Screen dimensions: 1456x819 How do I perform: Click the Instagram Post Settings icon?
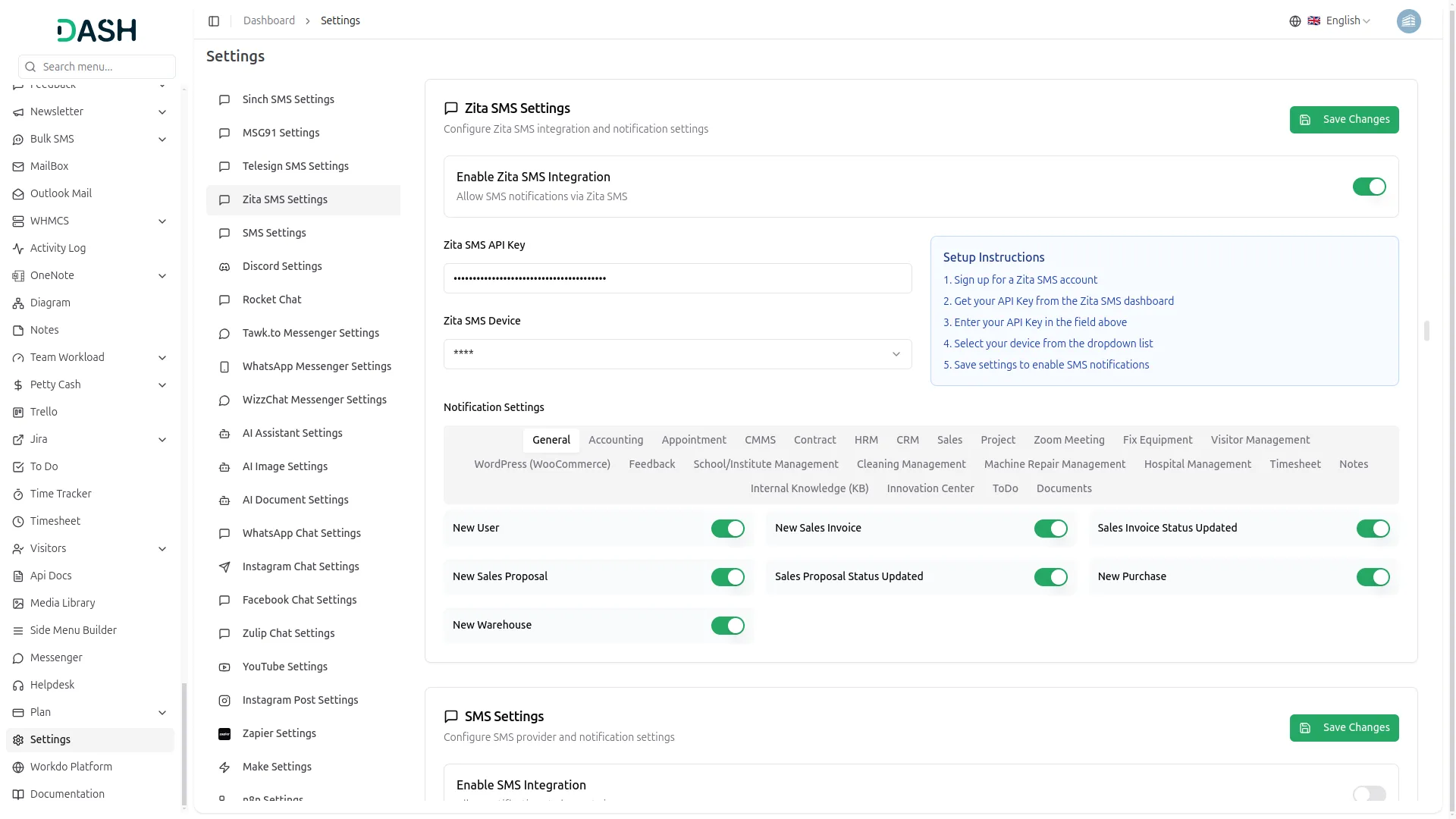click(224, 701)
